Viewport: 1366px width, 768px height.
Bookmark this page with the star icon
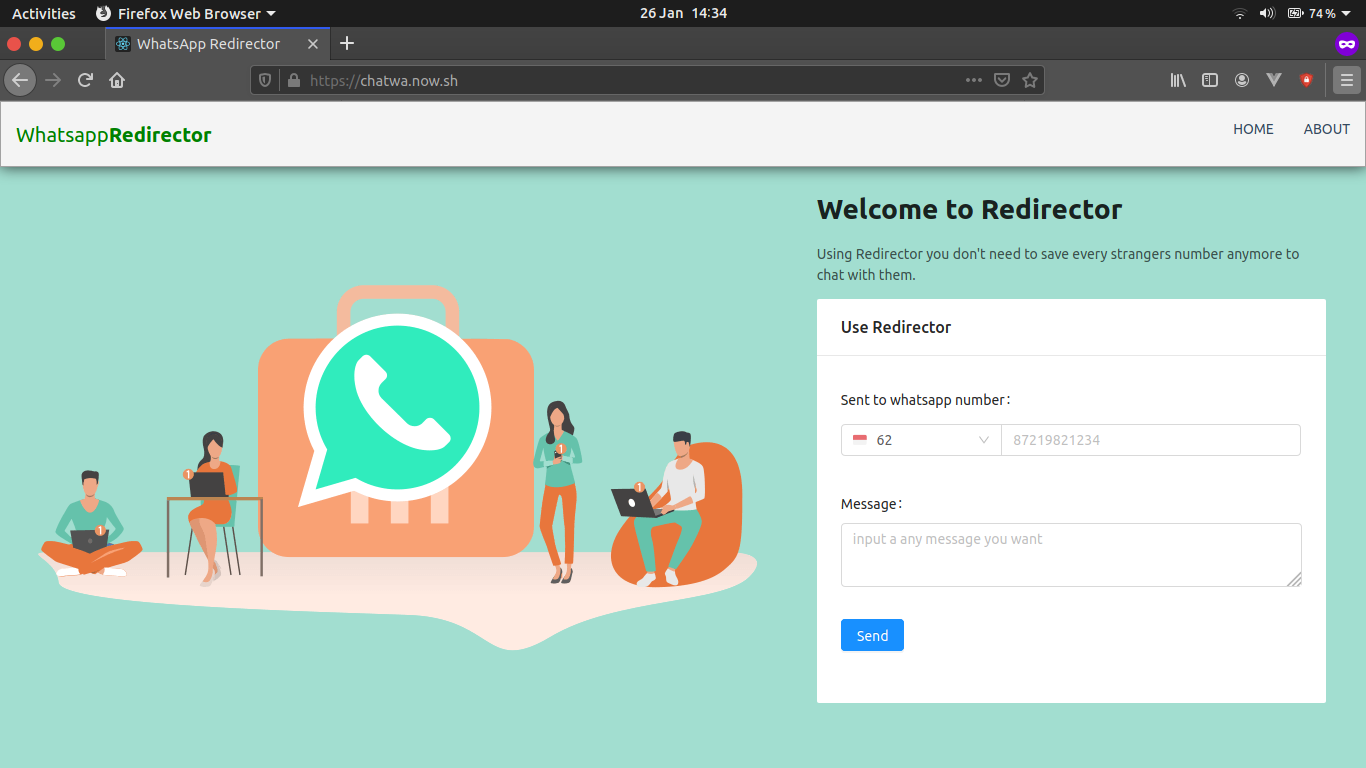(x=1031, y=79)
